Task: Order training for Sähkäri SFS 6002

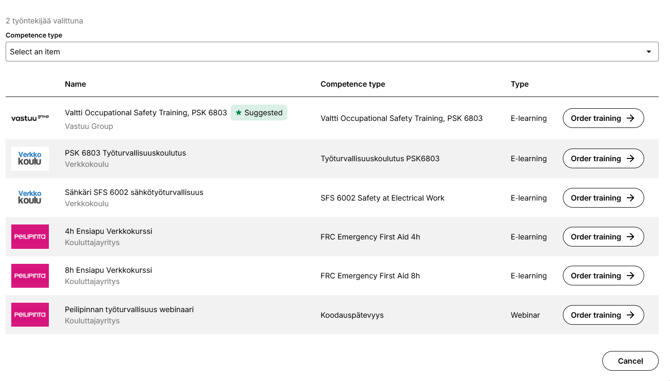Action: (x=603, y=198)
